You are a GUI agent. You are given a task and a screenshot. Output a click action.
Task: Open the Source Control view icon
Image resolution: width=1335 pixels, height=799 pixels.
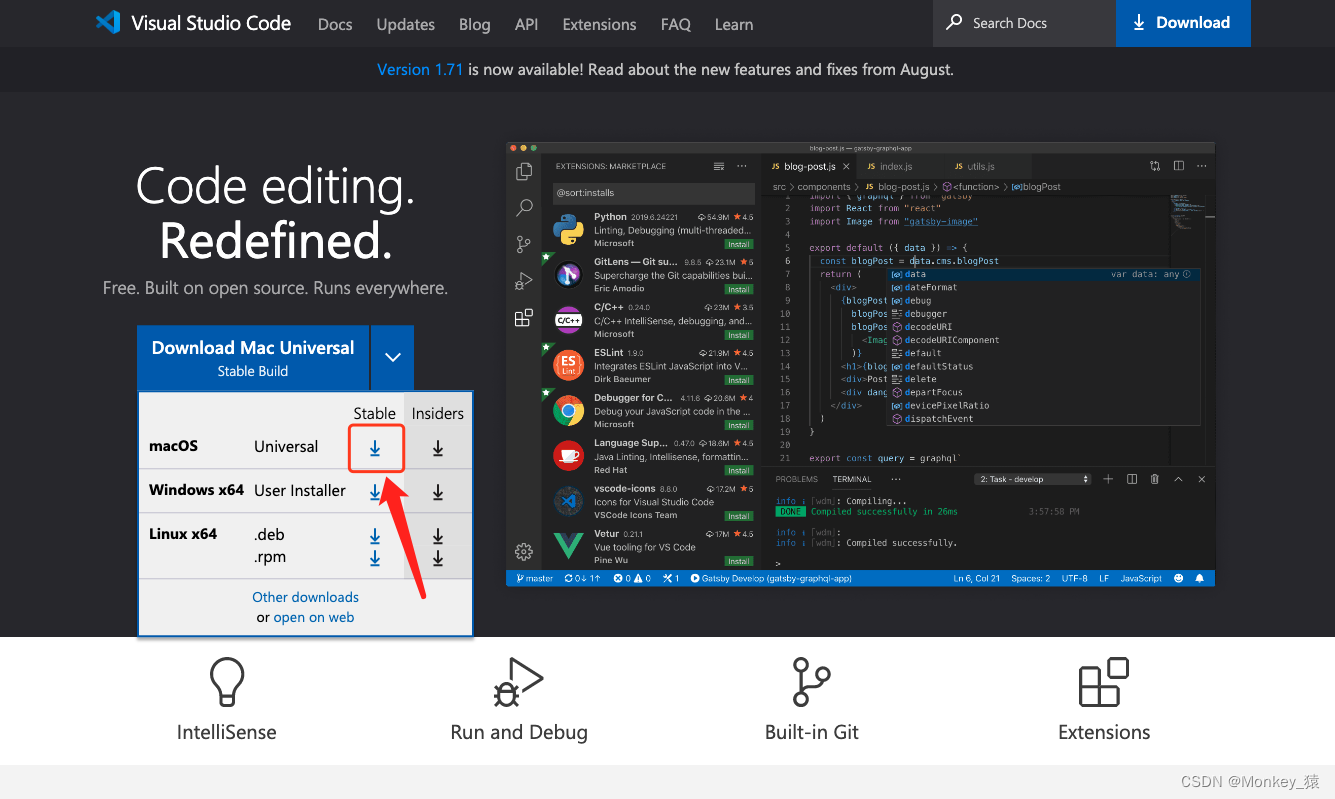[522, 243]
